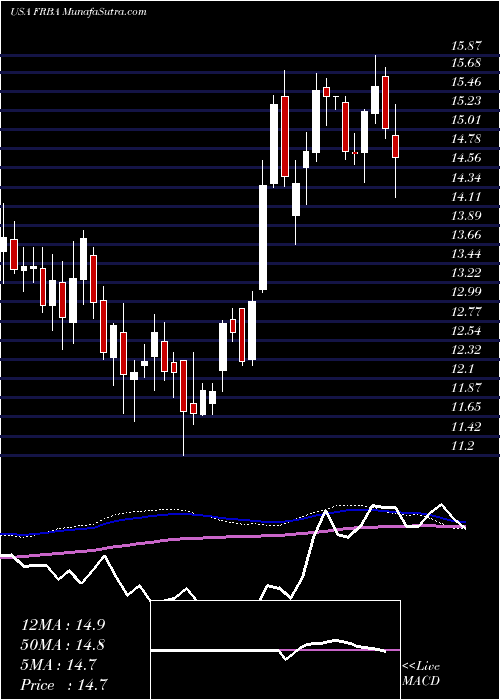The image size is (500, 700).
Task: Click the 13.66 price axis label
Action: click(x=466, y=234)
